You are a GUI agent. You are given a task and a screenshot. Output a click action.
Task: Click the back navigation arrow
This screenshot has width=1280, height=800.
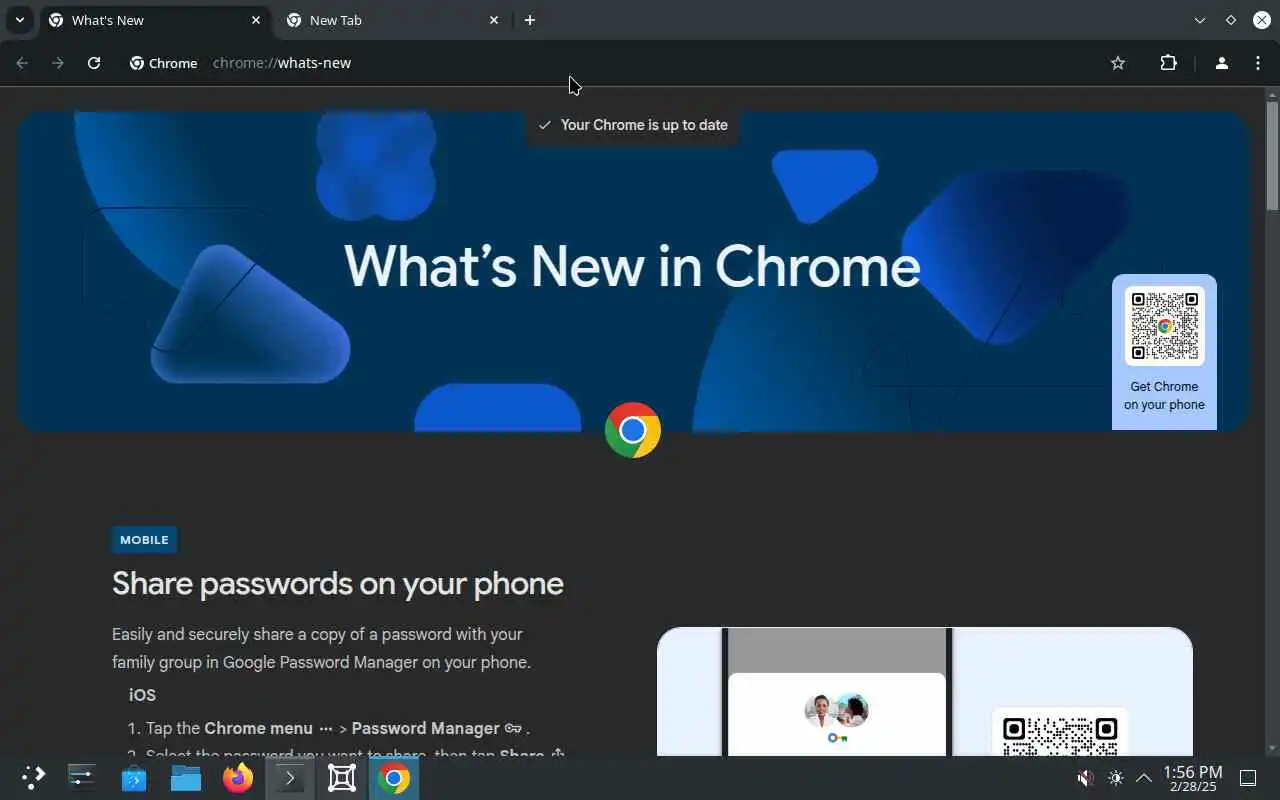click(22, 63)
